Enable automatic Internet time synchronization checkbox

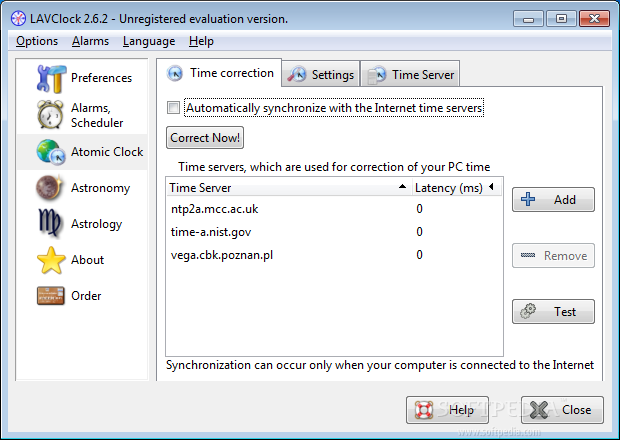[173, 108]
